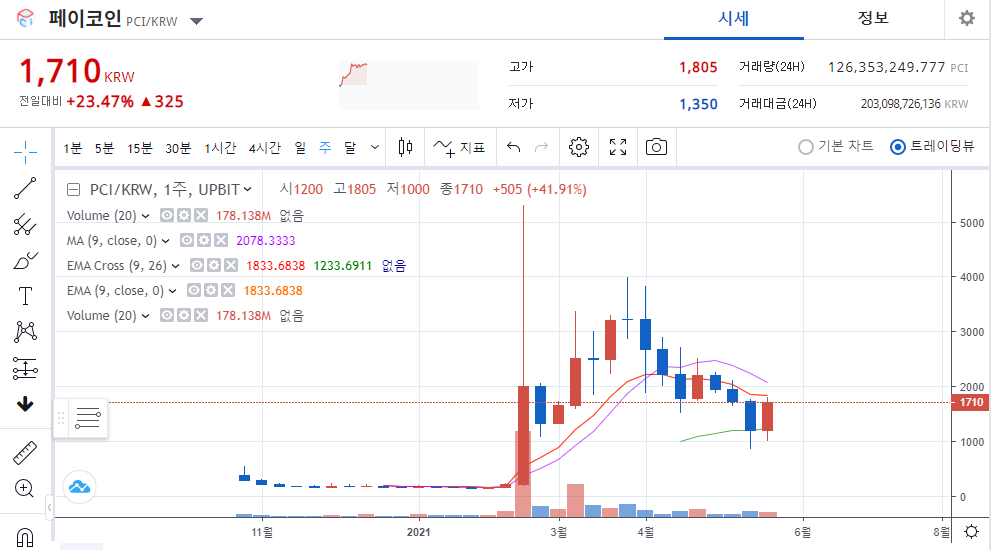Select the ruler measure tool
The image size is (991, 550).
point(25,453)
